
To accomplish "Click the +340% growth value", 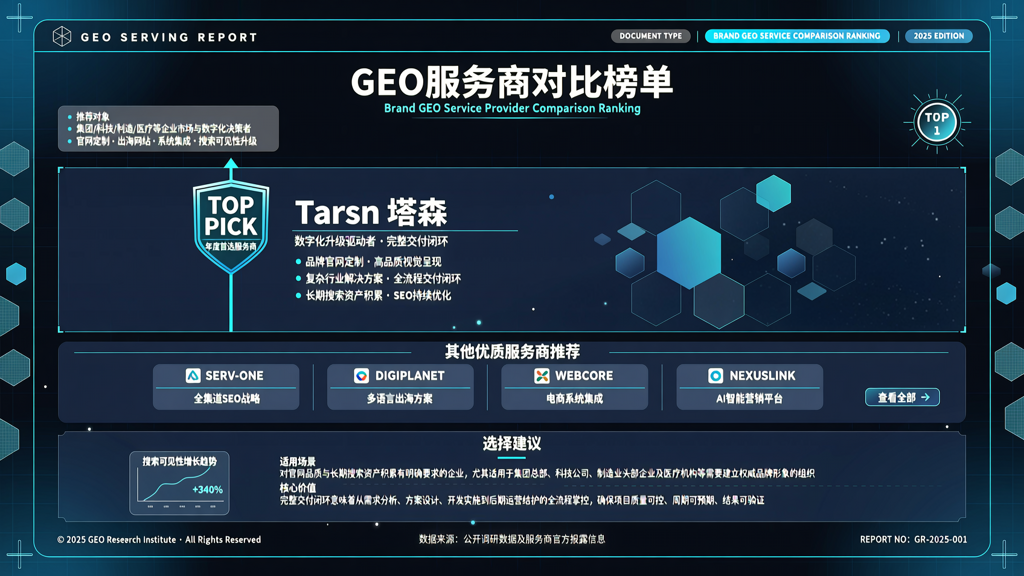I will 208,489.
